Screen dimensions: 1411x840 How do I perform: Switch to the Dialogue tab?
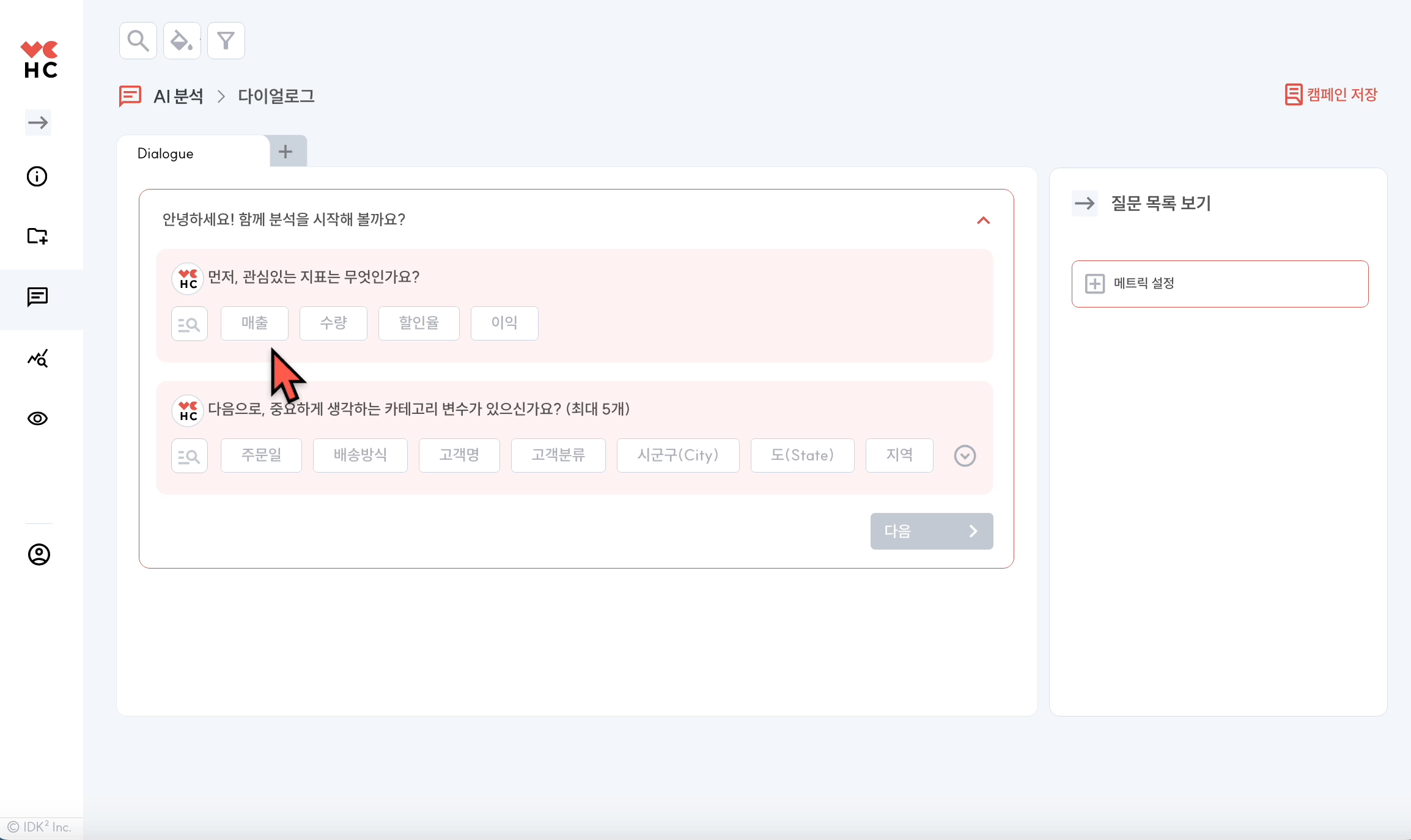pyautogui.click(x=166, y=153)
